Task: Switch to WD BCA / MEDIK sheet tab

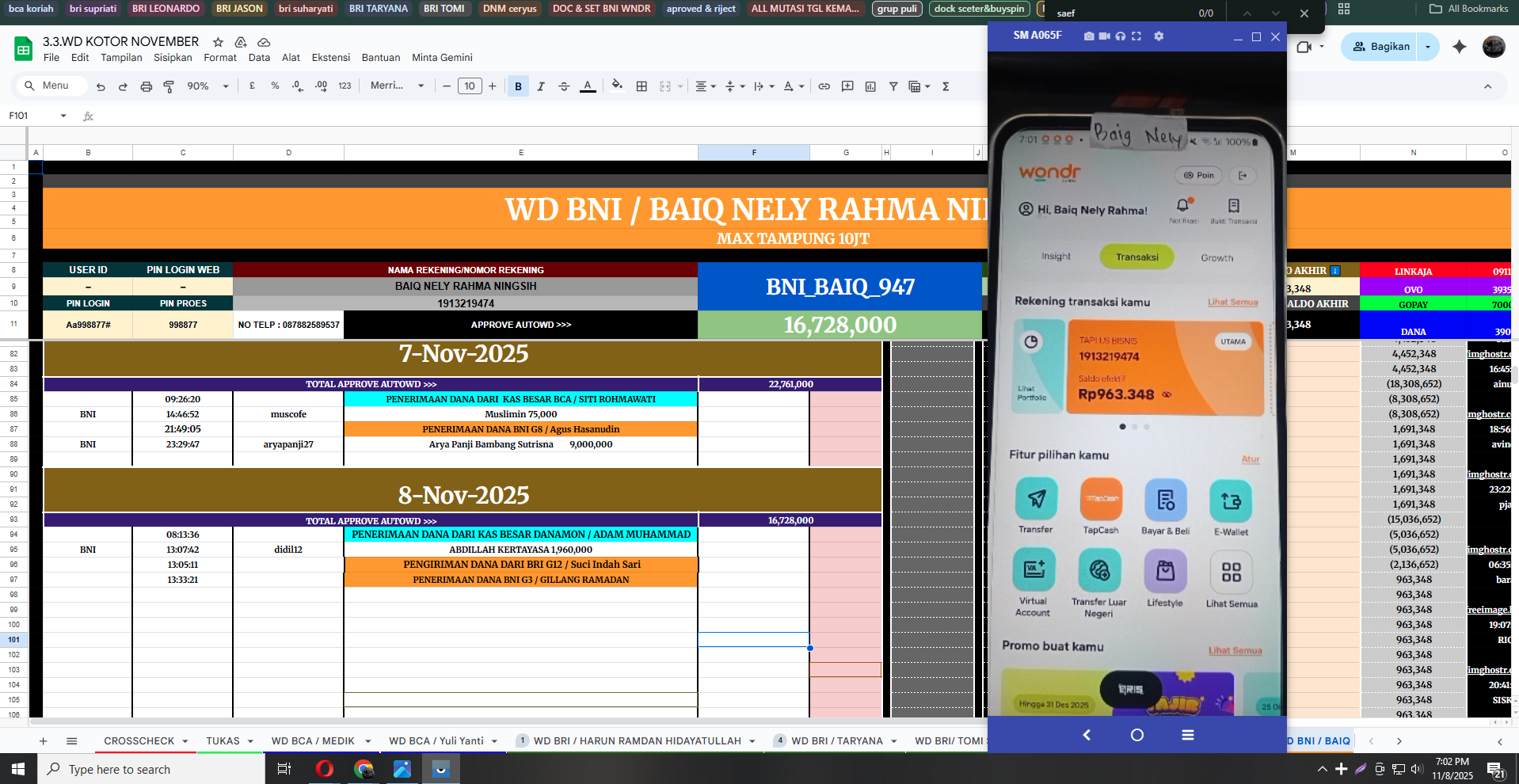Action: pos(313,741)
